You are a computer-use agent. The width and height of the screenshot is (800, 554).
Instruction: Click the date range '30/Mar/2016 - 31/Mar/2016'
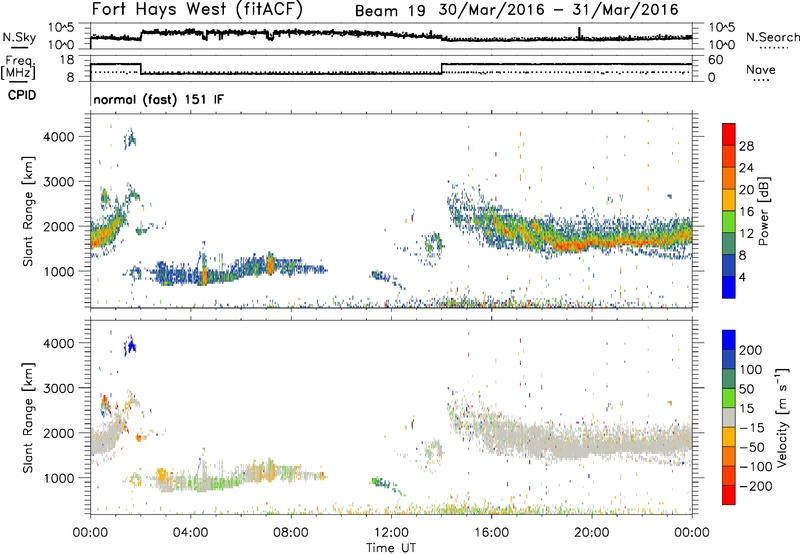(559, 10)
